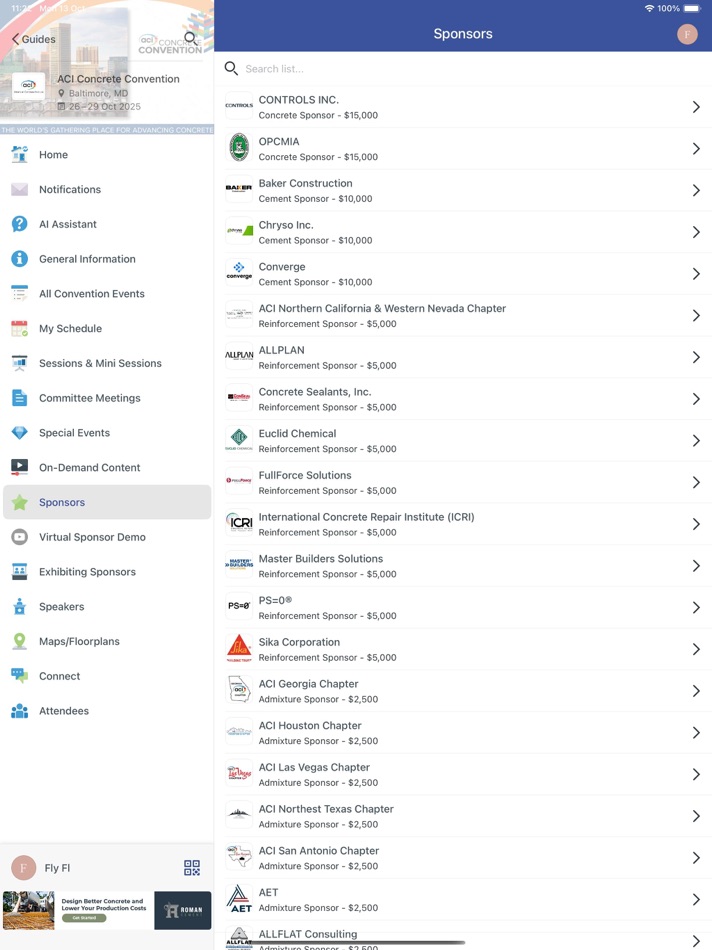Tap the General Information info icon
The height and width of the screenshot is (950, 712).
click(x=19, y=259)
